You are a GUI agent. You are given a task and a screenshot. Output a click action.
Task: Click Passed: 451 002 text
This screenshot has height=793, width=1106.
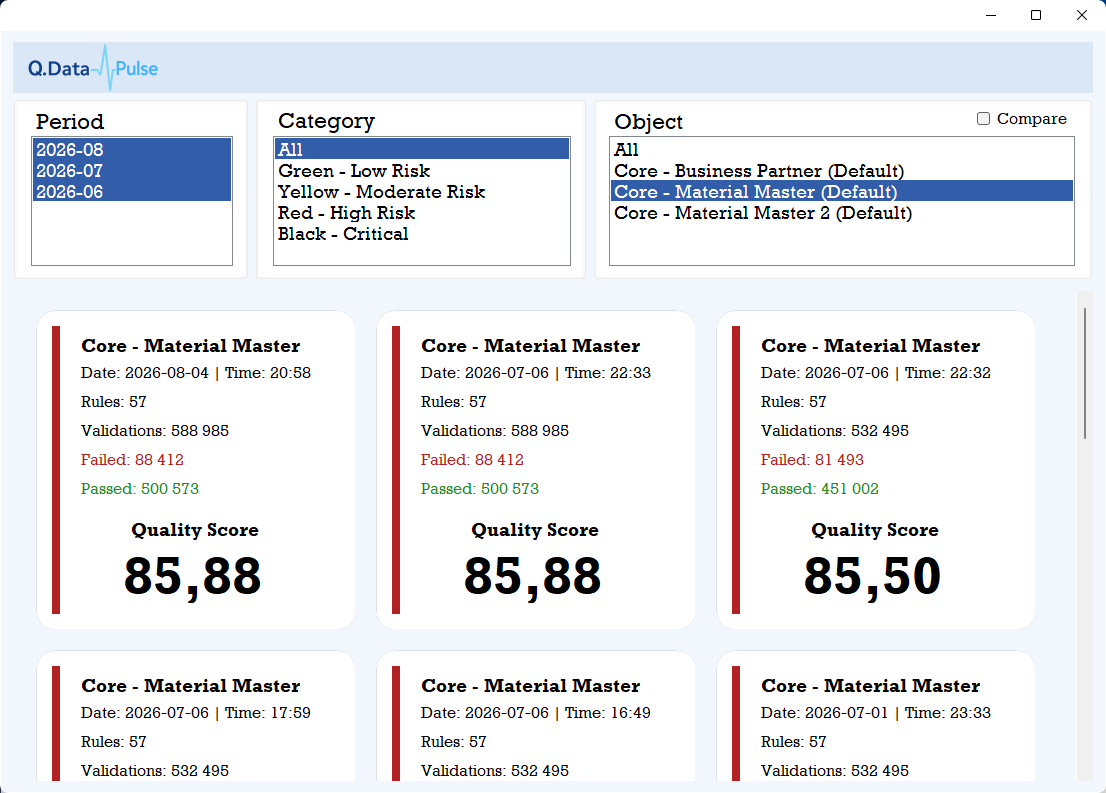tap(820, 489)
